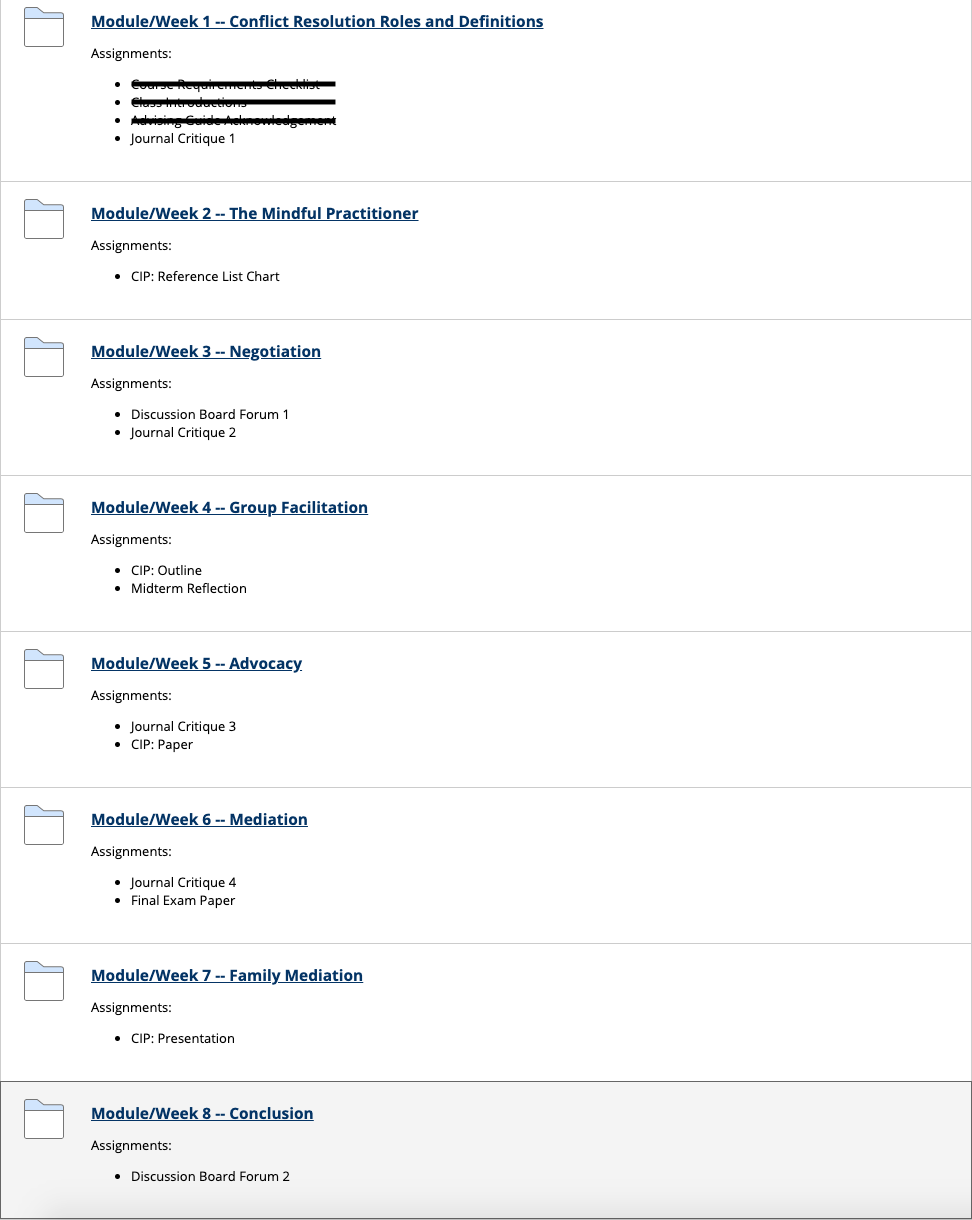Click the Journal Critique 1 list item
This screenshot has height=1220, width=972.
[183, 139]
